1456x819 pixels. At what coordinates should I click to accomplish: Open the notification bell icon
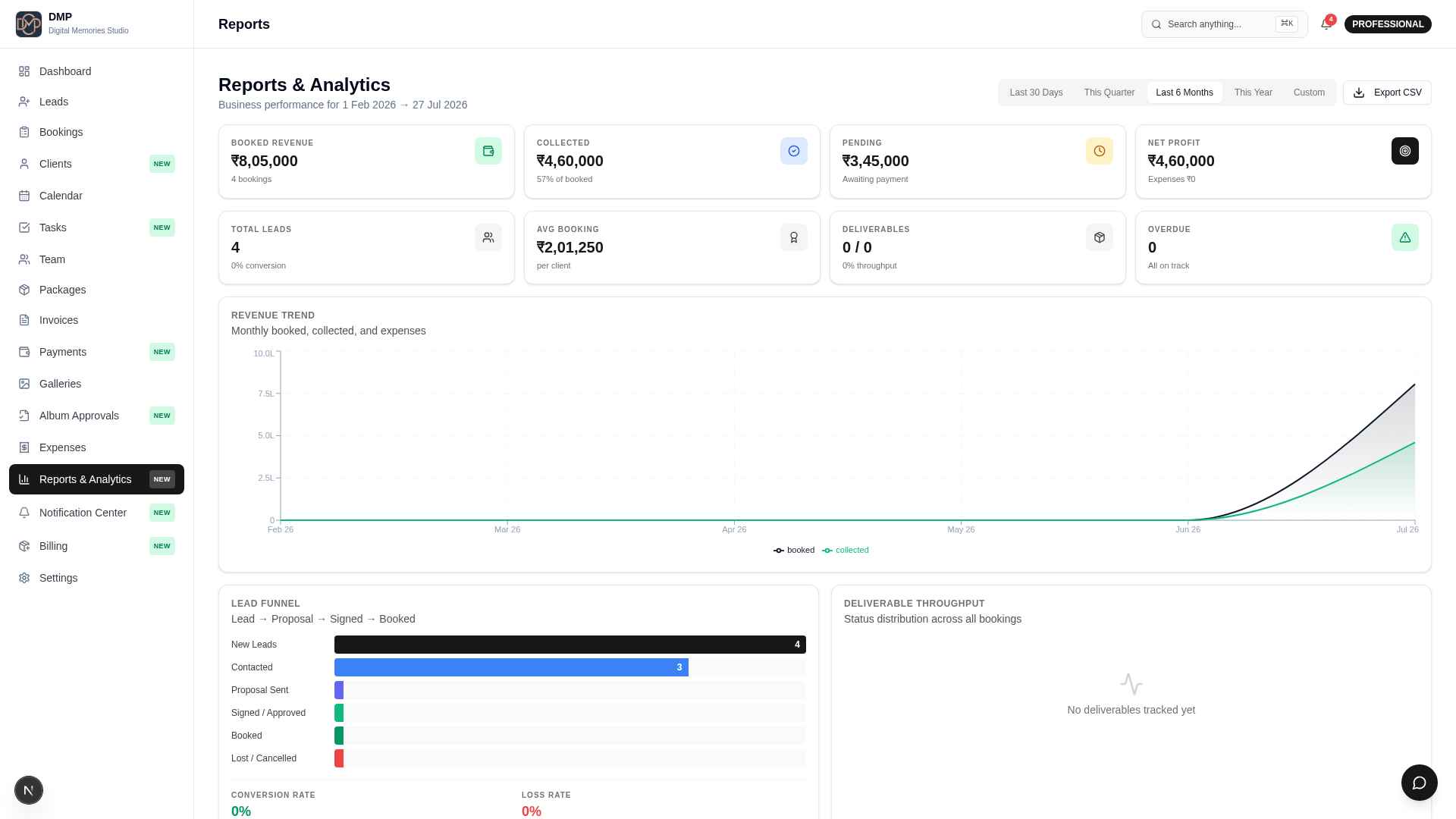(1326, 24)
